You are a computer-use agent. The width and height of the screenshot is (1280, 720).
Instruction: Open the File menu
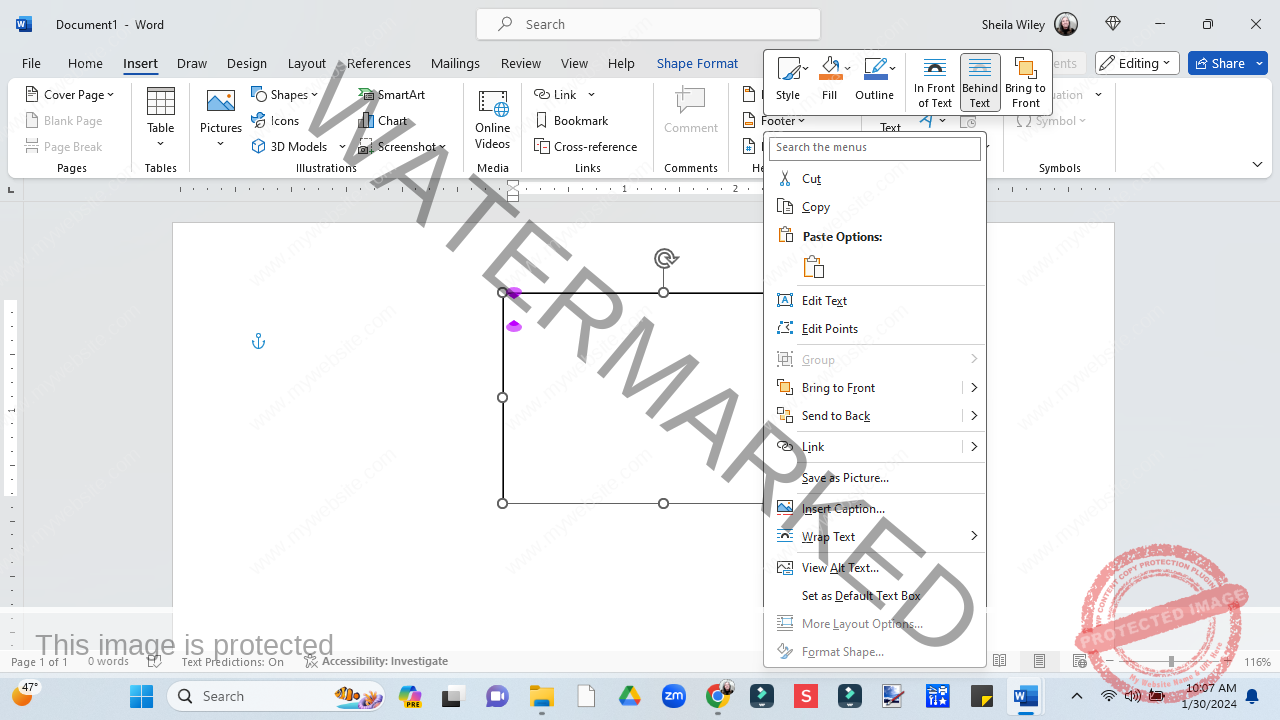point(31,63)
